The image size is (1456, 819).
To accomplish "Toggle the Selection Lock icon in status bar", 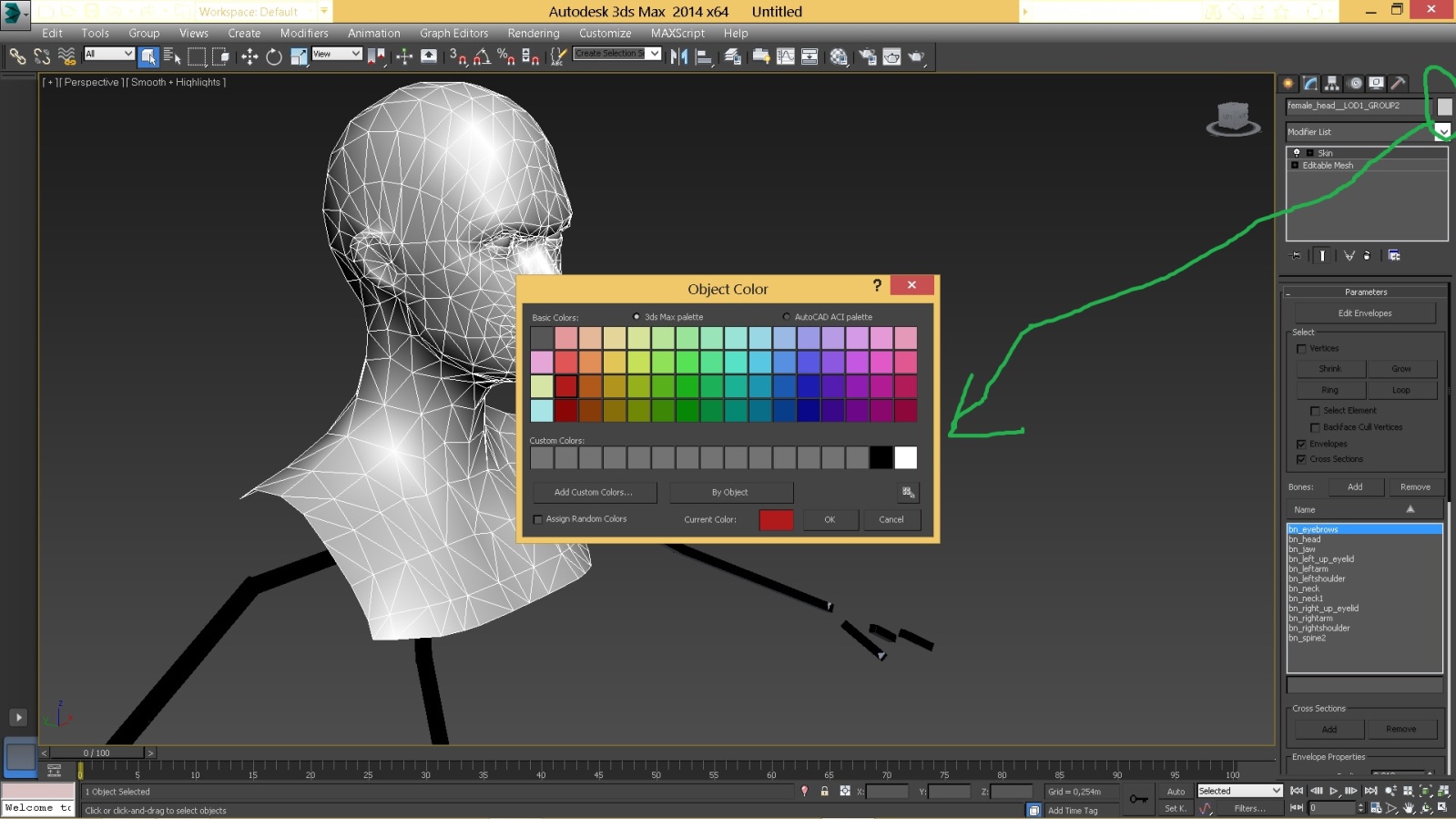I will pos(824,792).
